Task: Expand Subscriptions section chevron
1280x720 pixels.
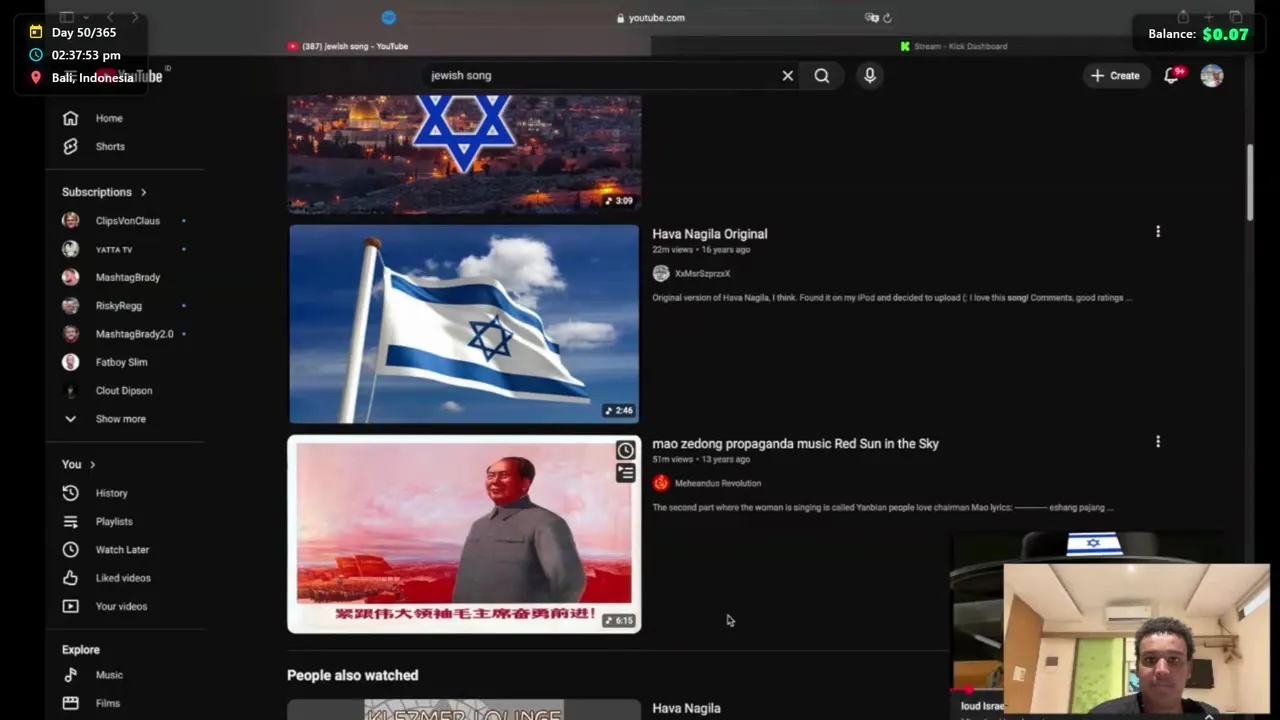Action: (143, 192)
